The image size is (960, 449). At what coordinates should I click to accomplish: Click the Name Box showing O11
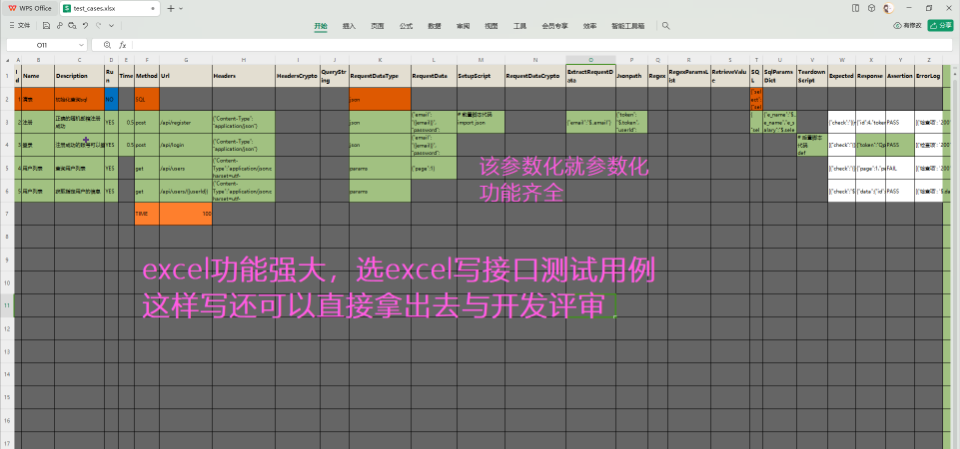pyautogui.click(x=42, y=45)
